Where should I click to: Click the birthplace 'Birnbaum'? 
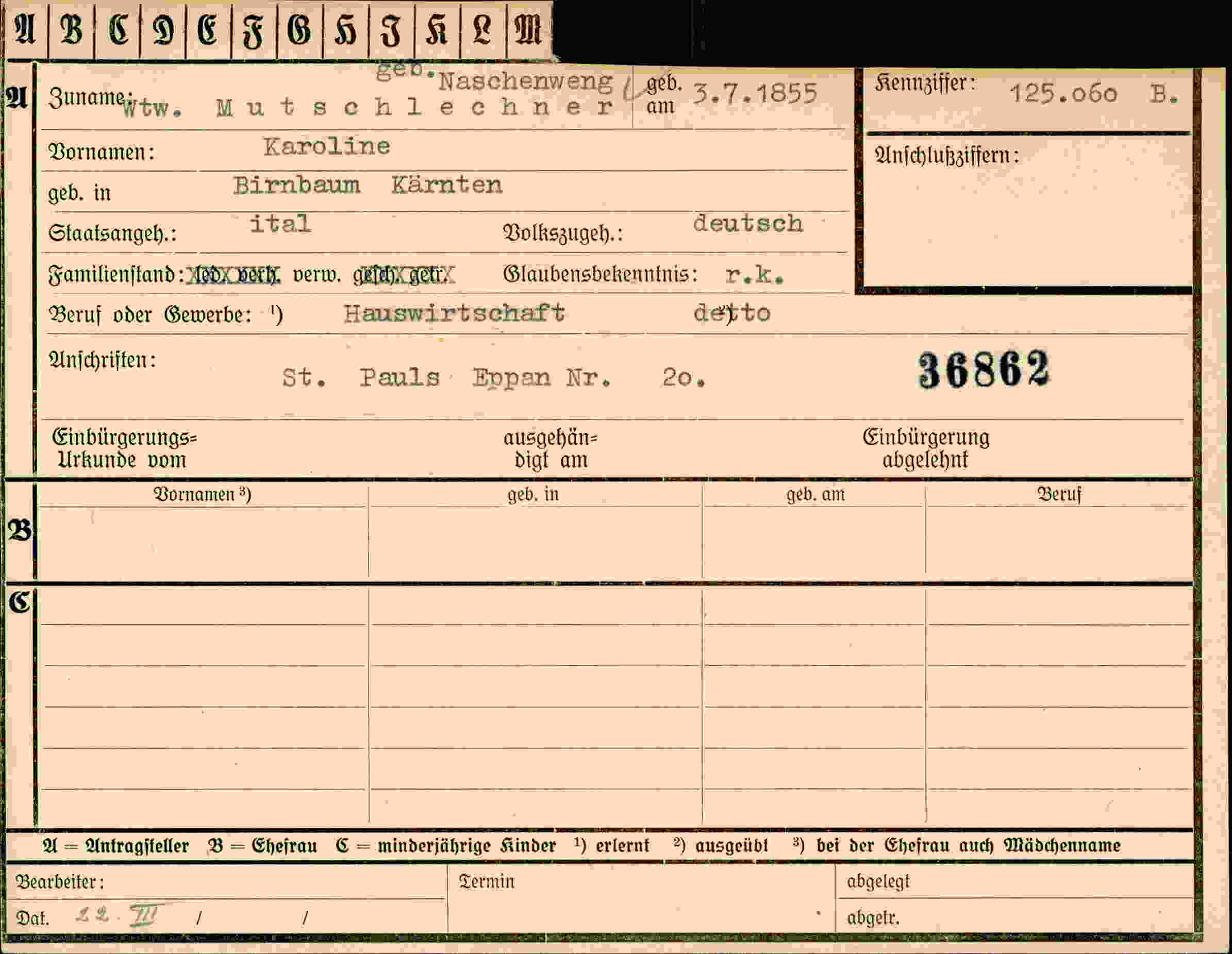click(297, 185)
